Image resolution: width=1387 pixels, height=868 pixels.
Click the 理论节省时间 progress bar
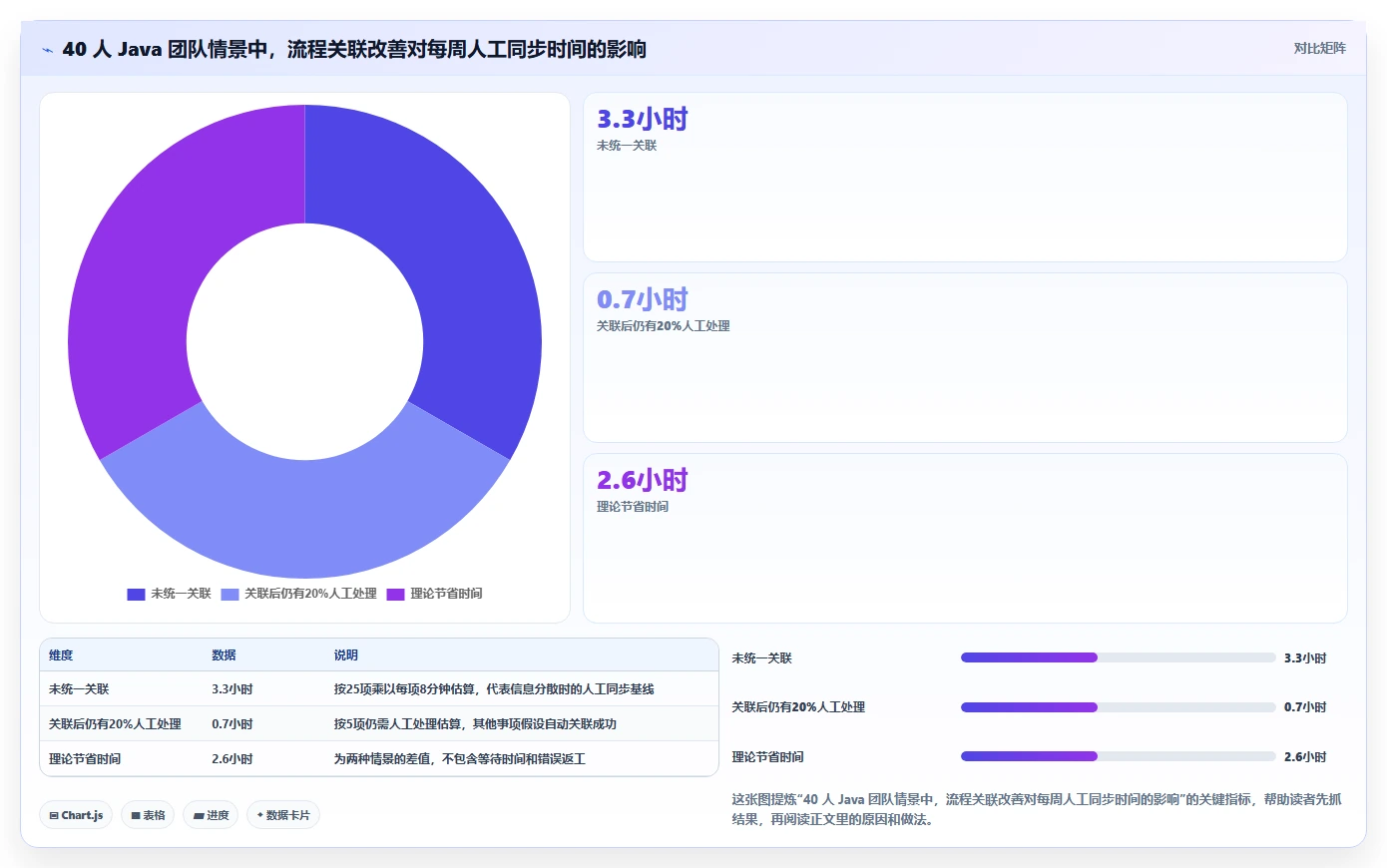[1118, 756]
